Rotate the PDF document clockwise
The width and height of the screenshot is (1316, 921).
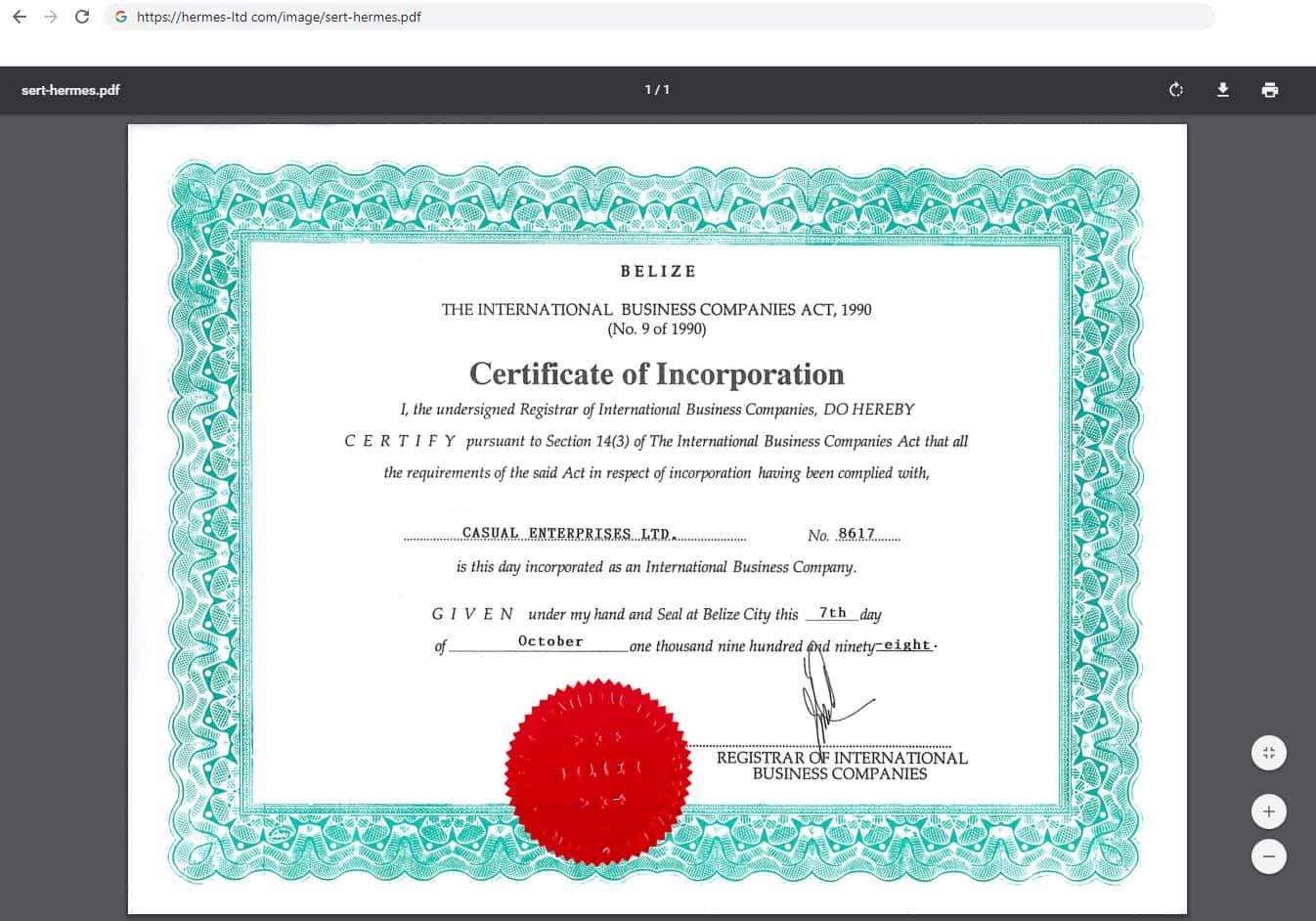1176,90
